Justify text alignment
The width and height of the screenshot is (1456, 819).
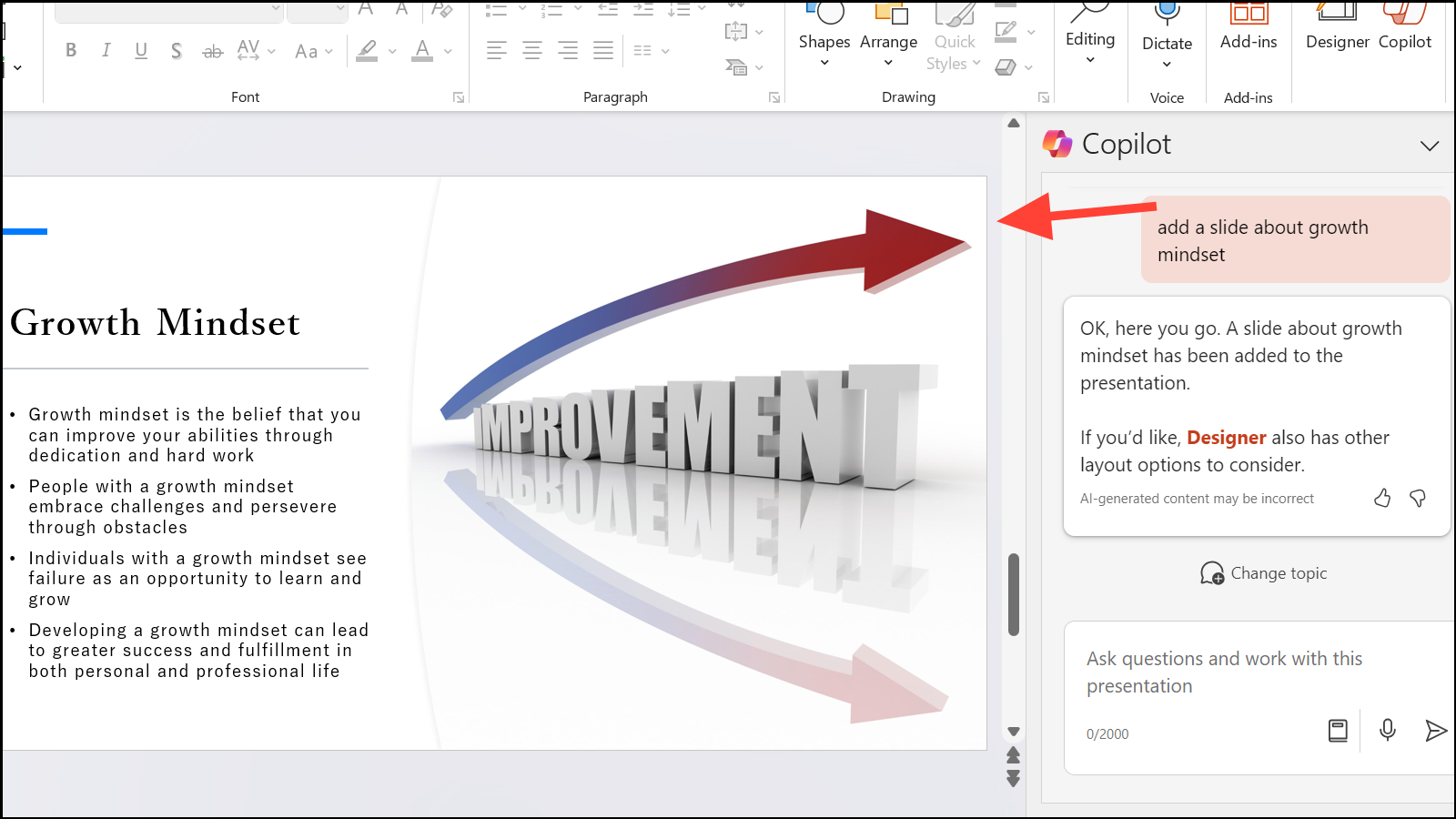(603, 51)
